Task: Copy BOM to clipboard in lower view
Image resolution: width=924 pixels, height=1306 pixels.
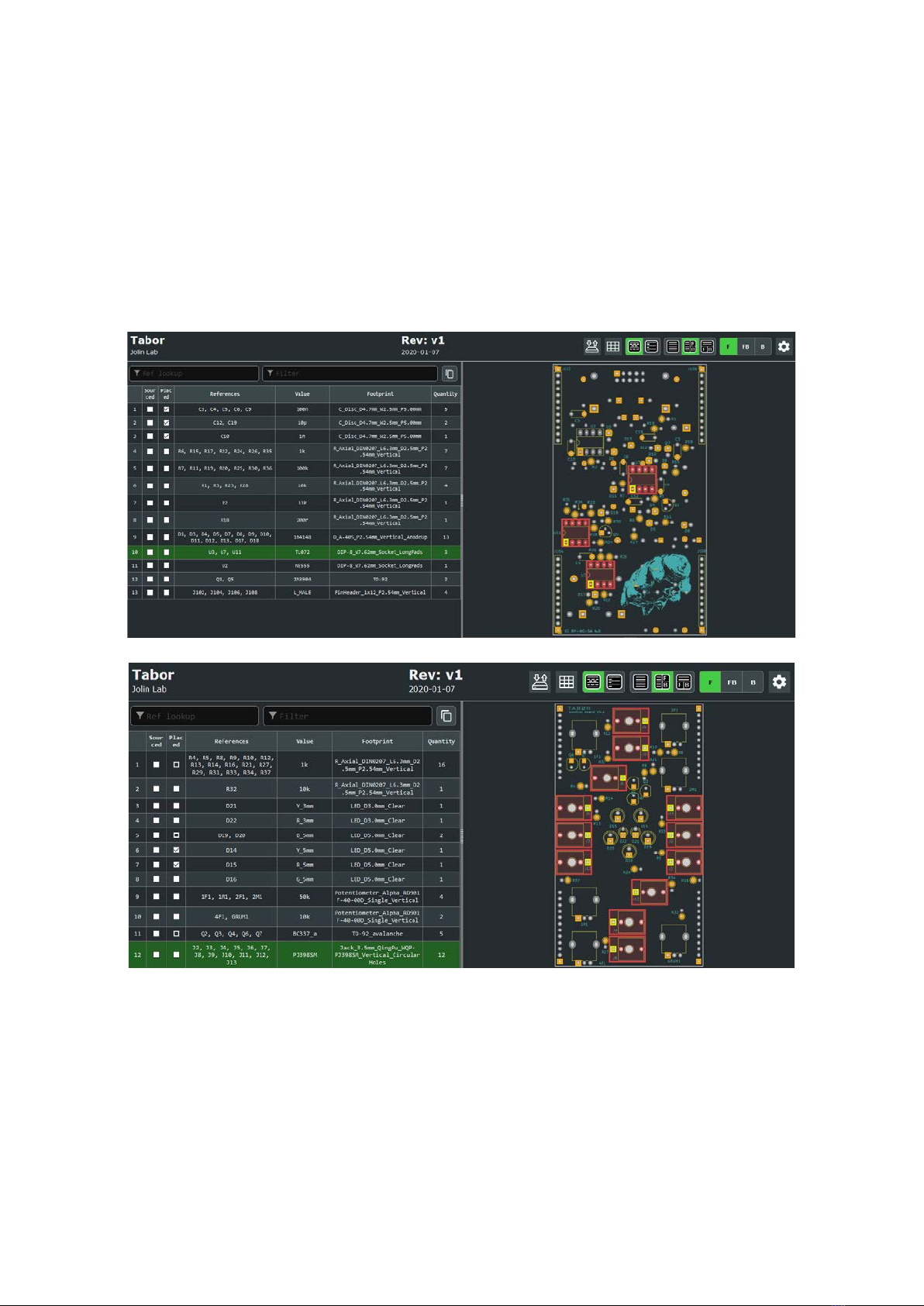Action: click(x=446, y=716)
